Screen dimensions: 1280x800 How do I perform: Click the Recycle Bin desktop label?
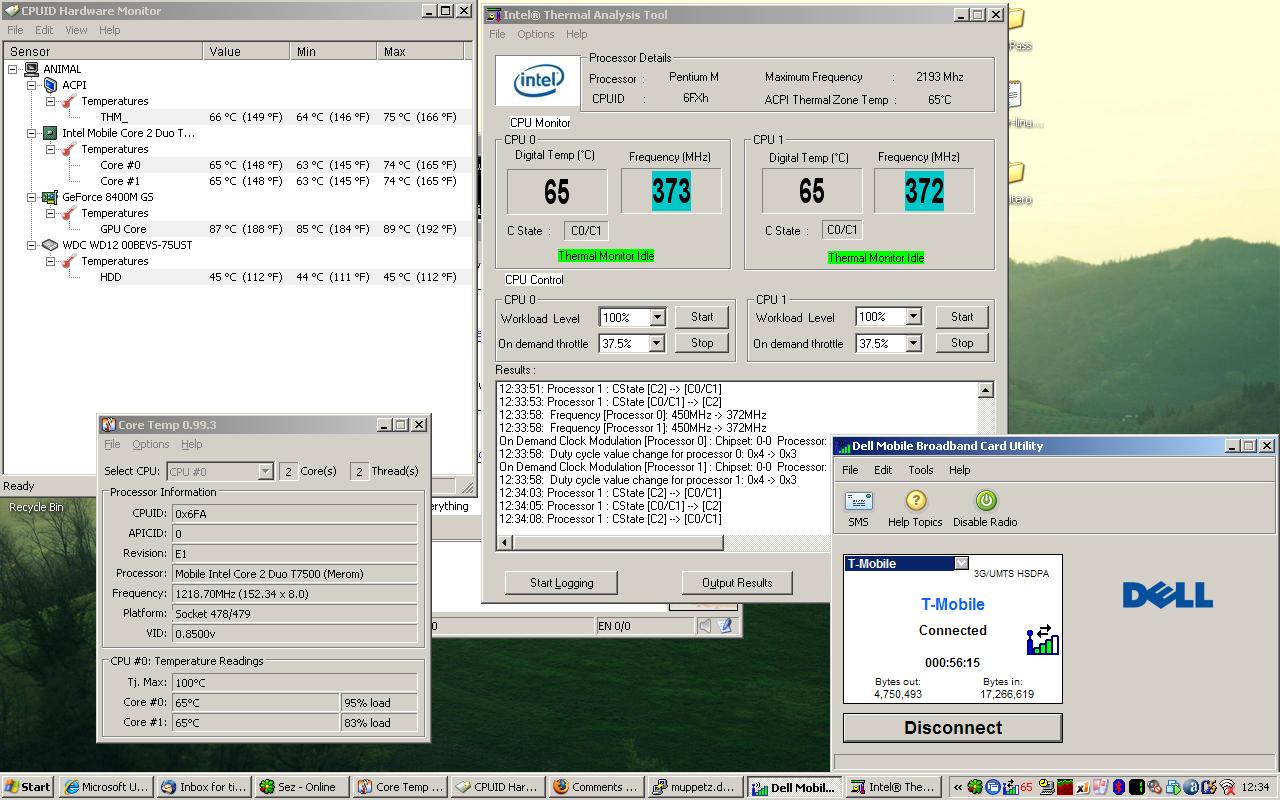[36, 507]
